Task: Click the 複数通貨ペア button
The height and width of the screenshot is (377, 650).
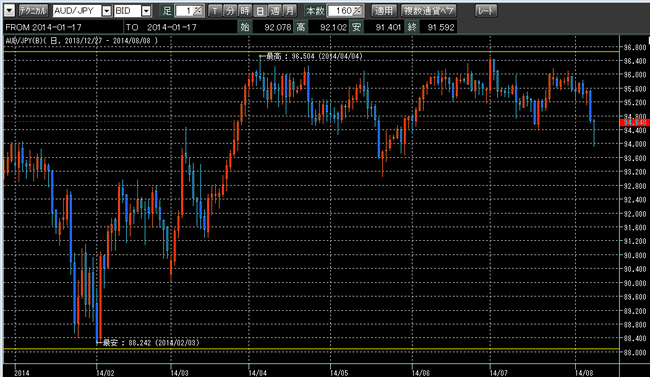Action: (429, 11)
